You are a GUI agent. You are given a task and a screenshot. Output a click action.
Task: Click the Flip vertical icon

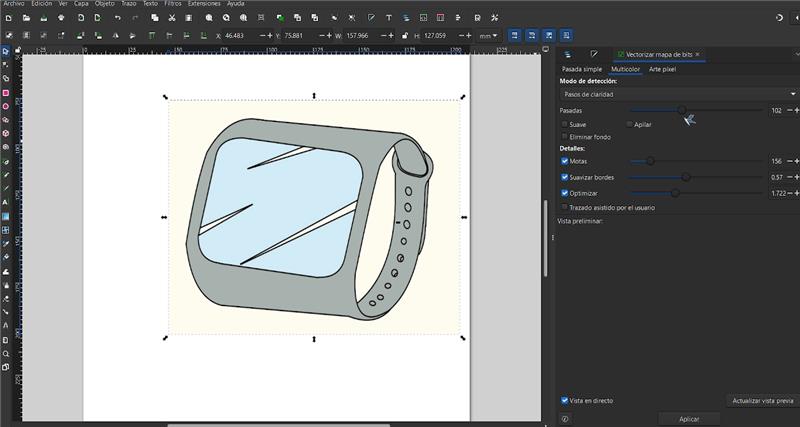pyautogui.click(x=133, y=36)
